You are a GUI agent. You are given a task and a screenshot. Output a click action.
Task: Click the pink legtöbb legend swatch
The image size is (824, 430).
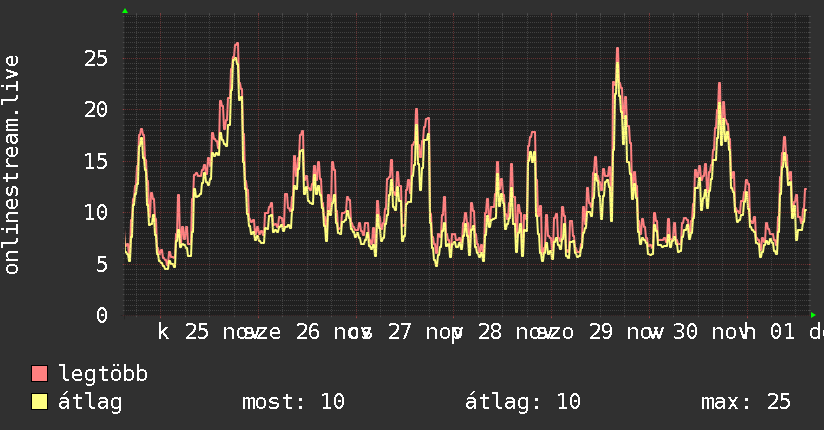[39, 373]
